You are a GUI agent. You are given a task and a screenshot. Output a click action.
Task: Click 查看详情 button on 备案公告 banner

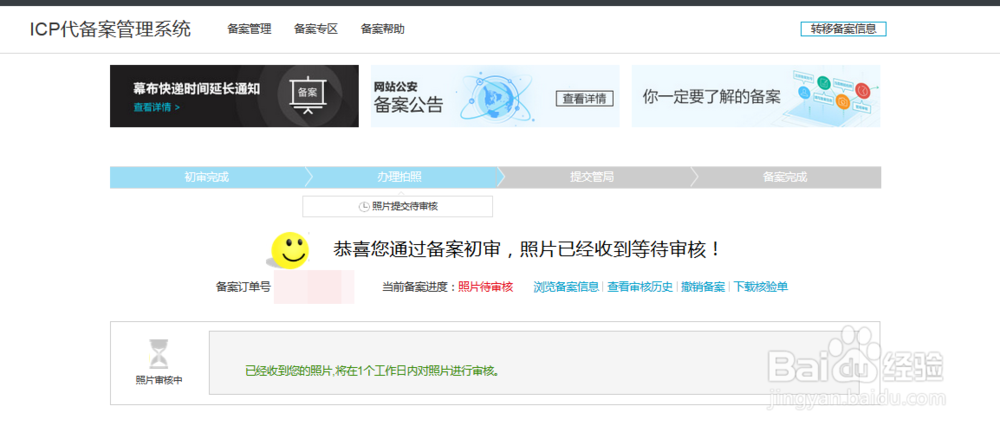click(584, 99)
